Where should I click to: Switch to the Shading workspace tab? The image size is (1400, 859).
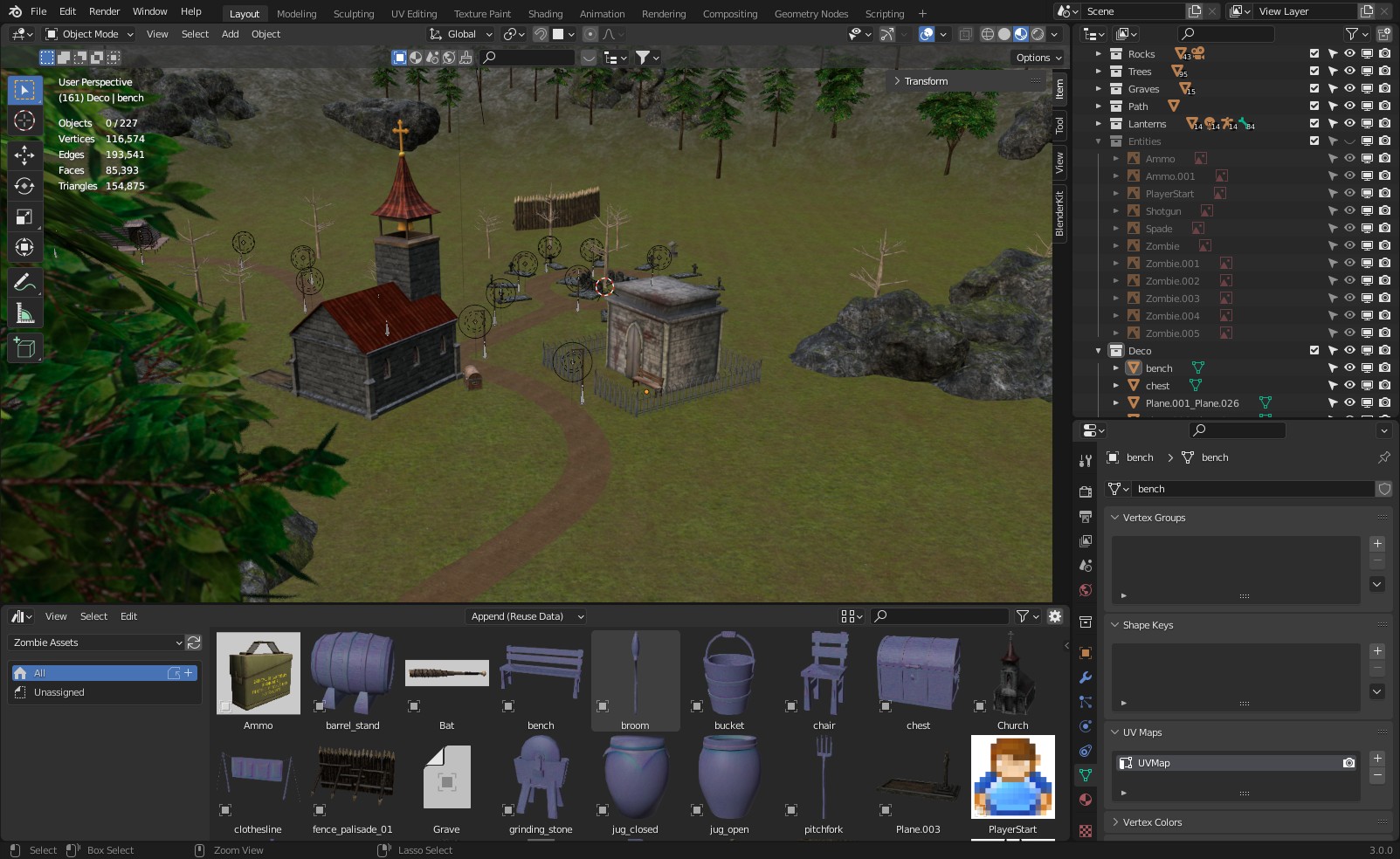(545, 14)
